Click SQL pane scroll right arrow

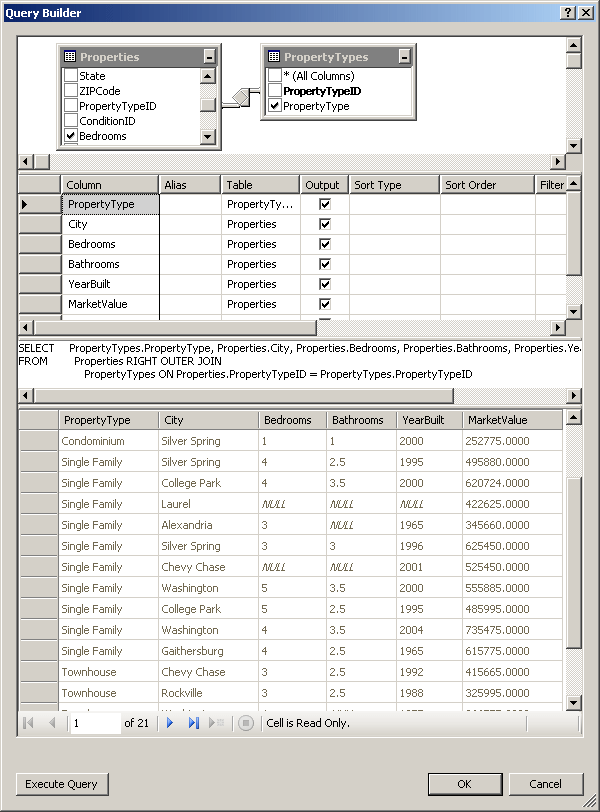point(573,396)
